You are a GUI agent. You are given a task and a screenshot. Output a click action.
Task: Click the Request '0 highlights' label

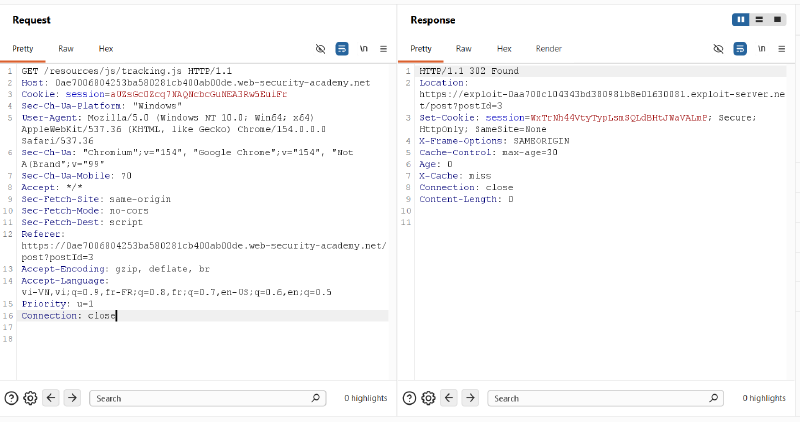[x=366, y=398]
